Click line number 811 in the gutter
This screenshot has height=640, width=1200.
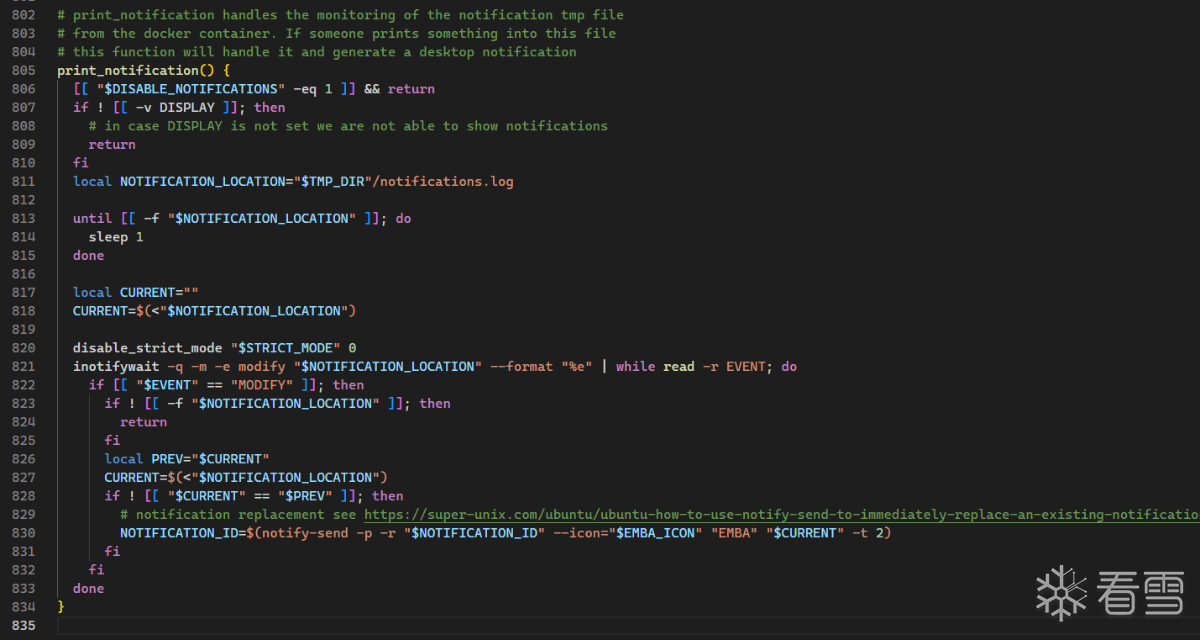21,181
